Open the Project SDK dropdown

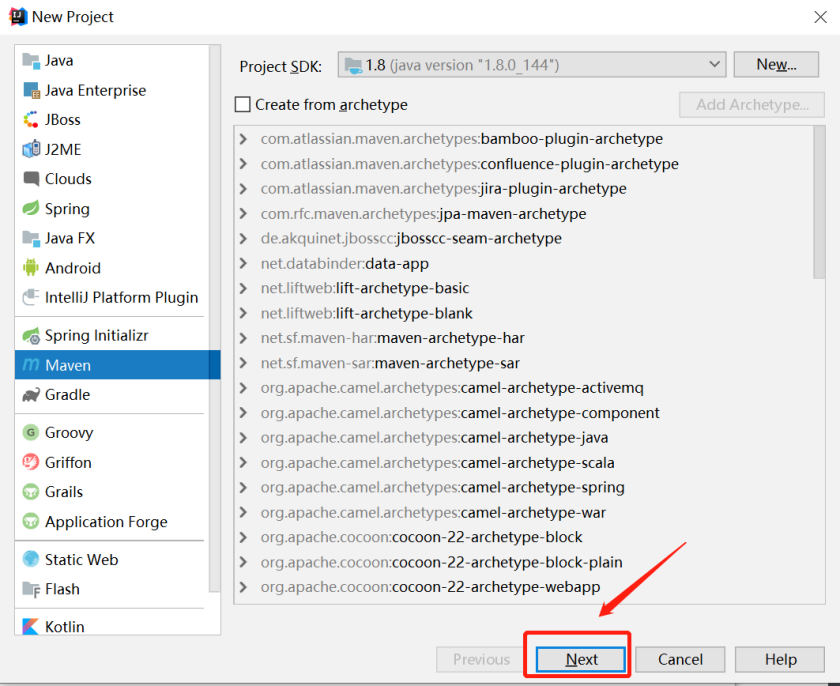[531, 65]
